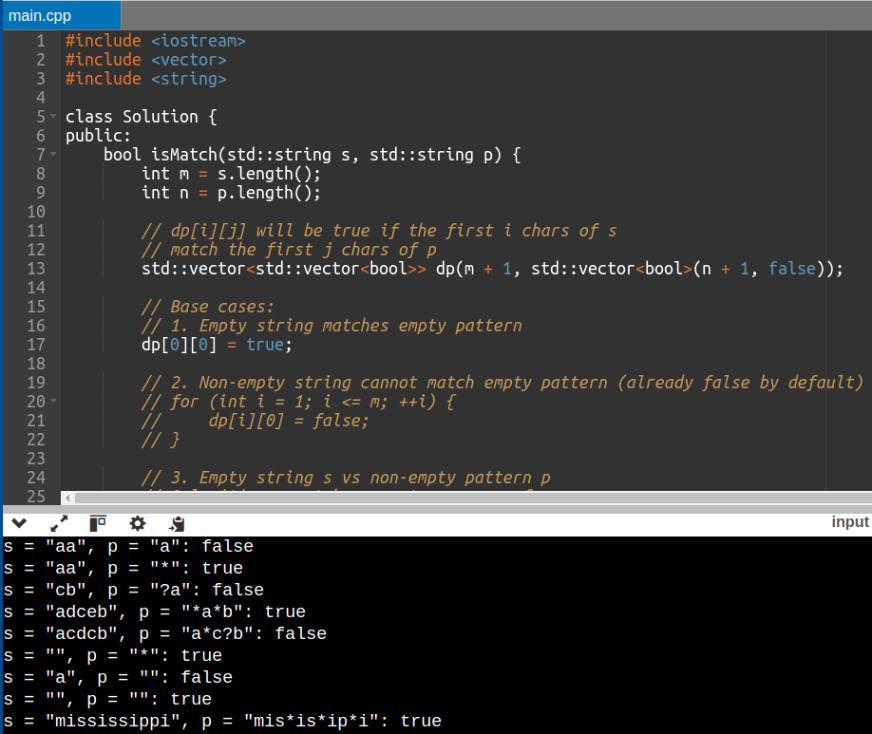Click output line with "adceb" result true
The width and height of the screenshot is (872, 734).
click(x=155, y=612)
